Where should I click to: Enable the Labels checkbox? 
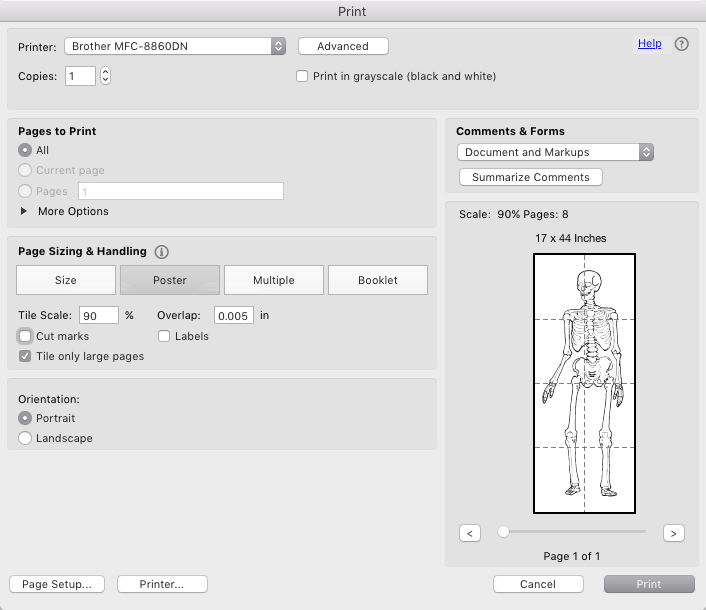point(164,337)
